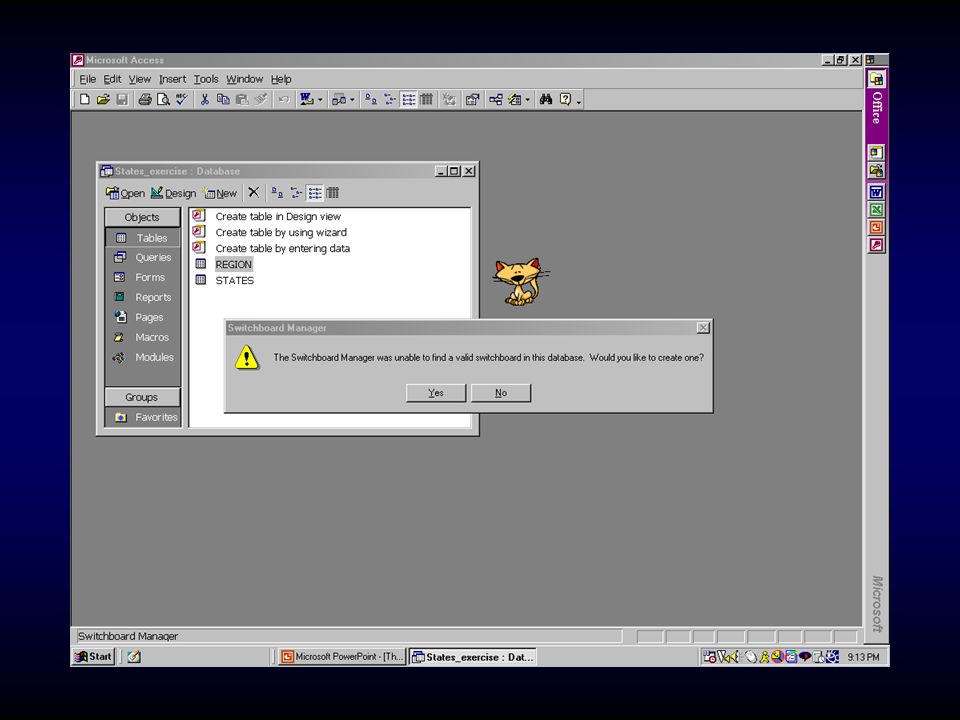Click New button in database window
Image resolution: width=960 pixels, height=720 pixels.
pos(220,193)
